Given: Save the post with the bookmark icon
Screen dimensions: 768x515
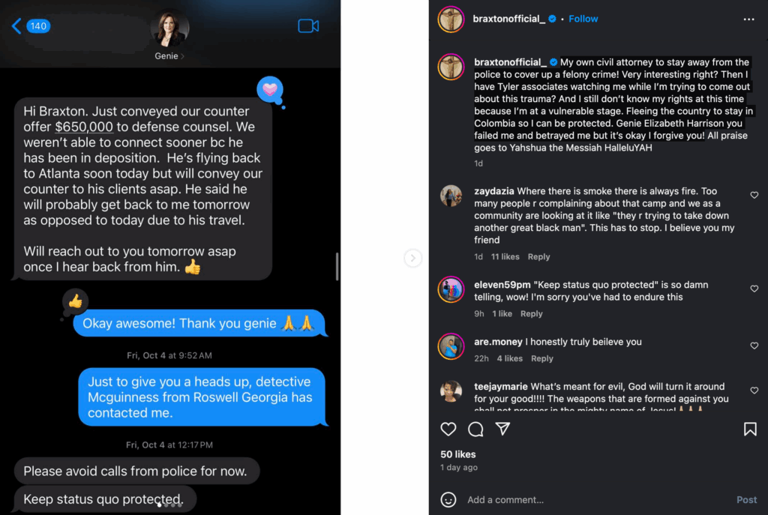Looking at the screenshot, I should (x=749, y=429).
